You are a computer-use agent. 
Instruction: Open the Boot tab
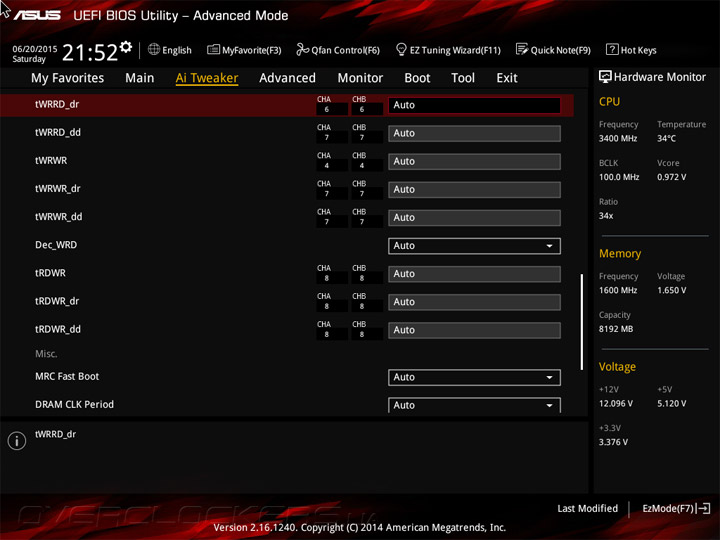tap(417, 78)
